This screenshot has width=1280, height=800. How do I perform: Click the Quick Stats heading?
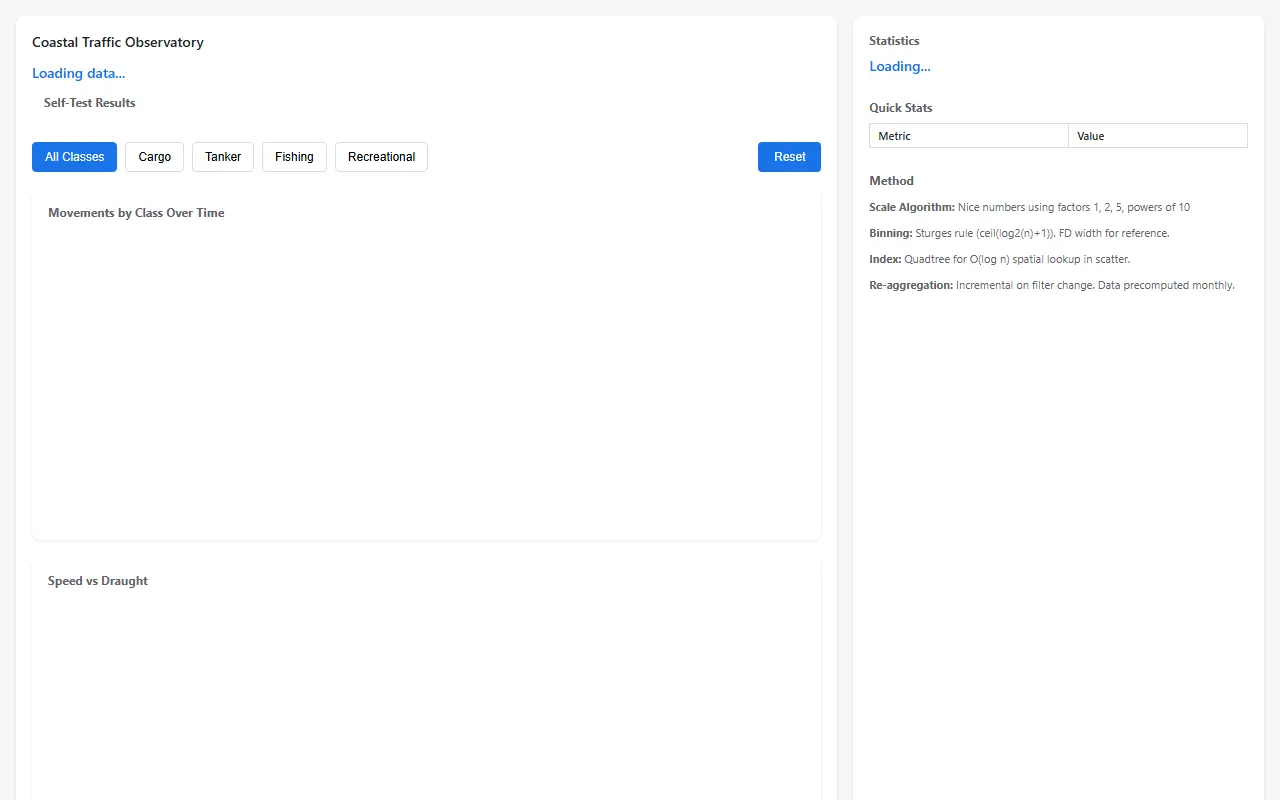[x=901, y=108]
